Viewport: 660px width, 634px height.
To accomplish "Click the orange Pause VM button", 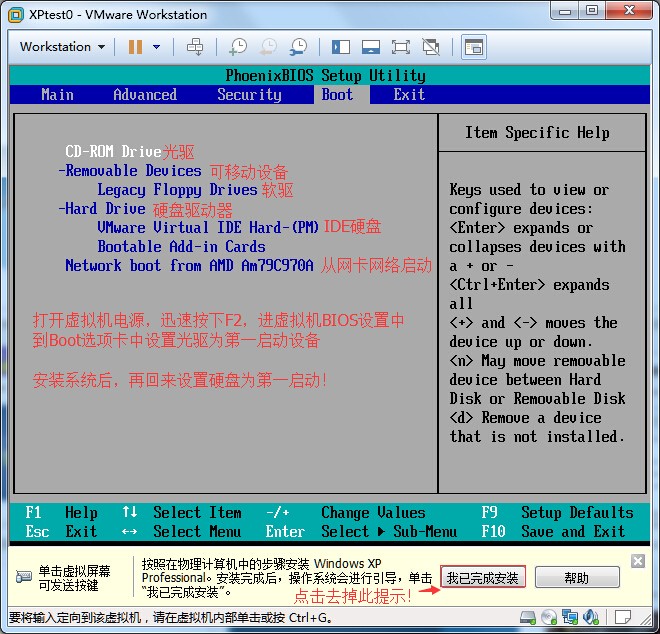I will pos(135,47).
